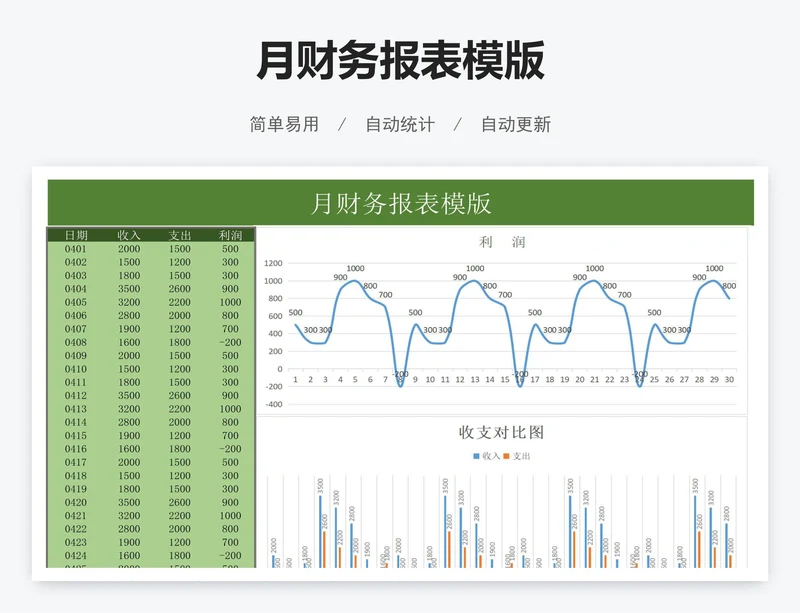Click y-axis label 600 in profit chart

(275, 316)
